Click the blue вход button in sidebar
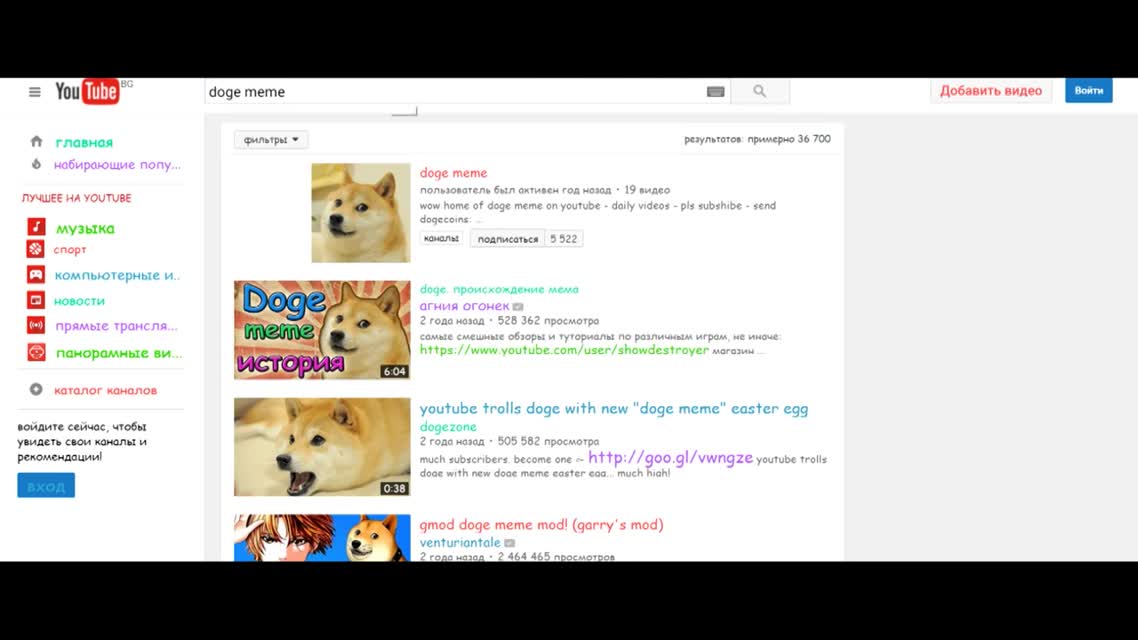 pos(46,485)
